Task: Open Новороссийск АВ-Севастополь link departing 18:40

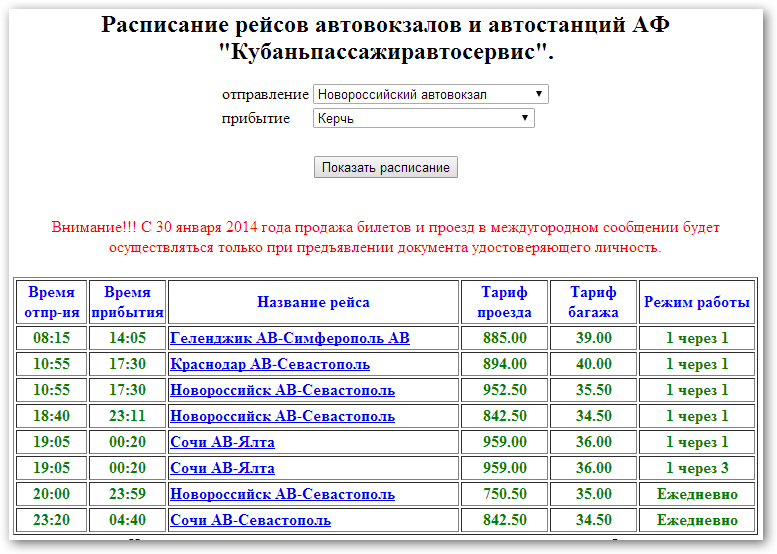Action: (x=282, y=416)
